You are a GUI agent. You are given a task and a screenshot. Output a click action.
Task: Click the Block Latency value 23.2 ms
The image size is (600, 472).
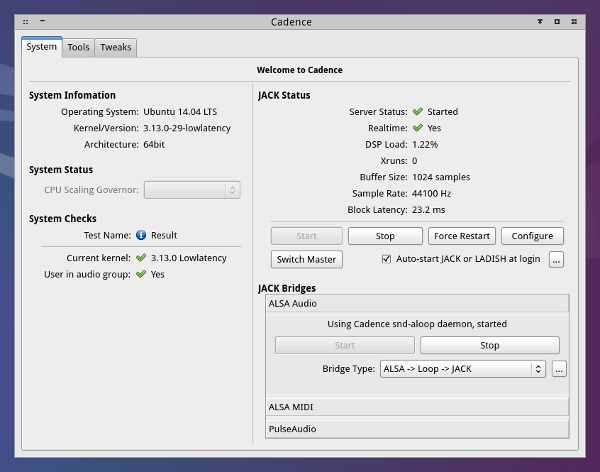(429, 210)
